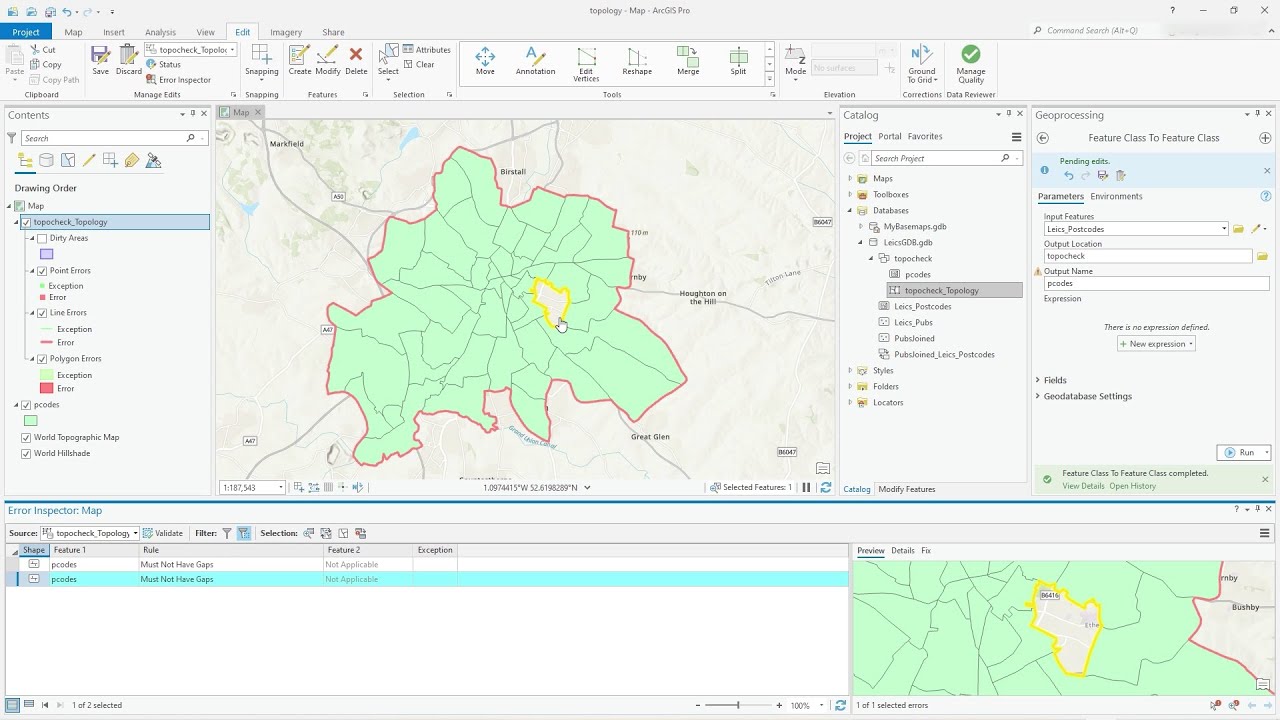Image resolution: width=1280 pixels, height=720 pixels.
Task: Click the Ground To Grid button
Action: tap(921, 64)
